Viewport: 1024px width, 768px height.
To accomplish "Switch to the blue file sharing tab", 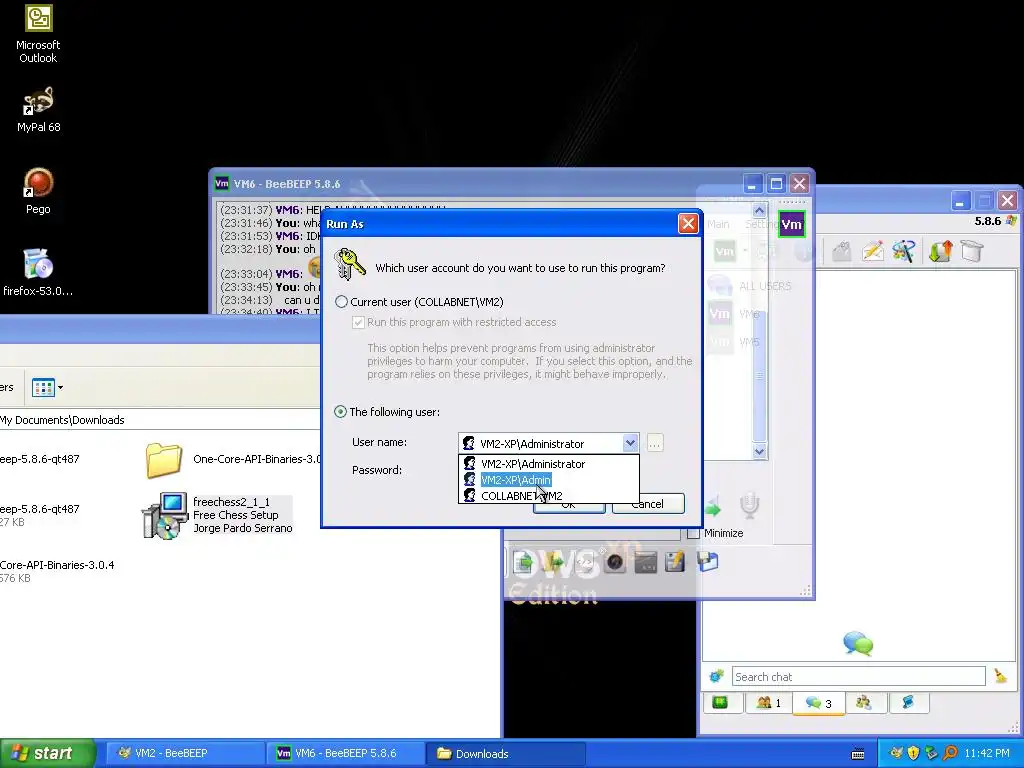I will [x=908, y=703].
